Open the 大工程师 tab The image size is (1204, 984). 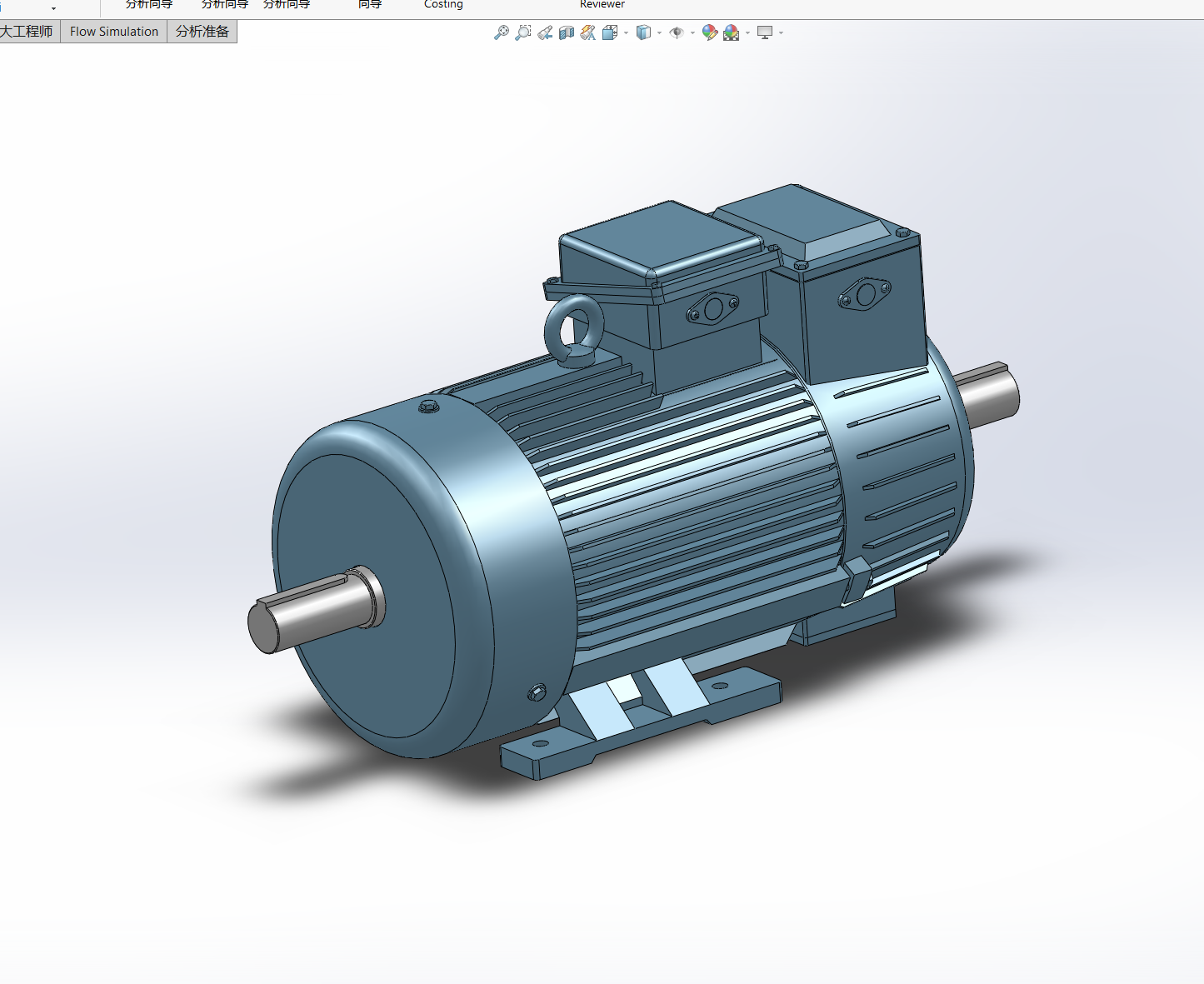pos(28,32)
